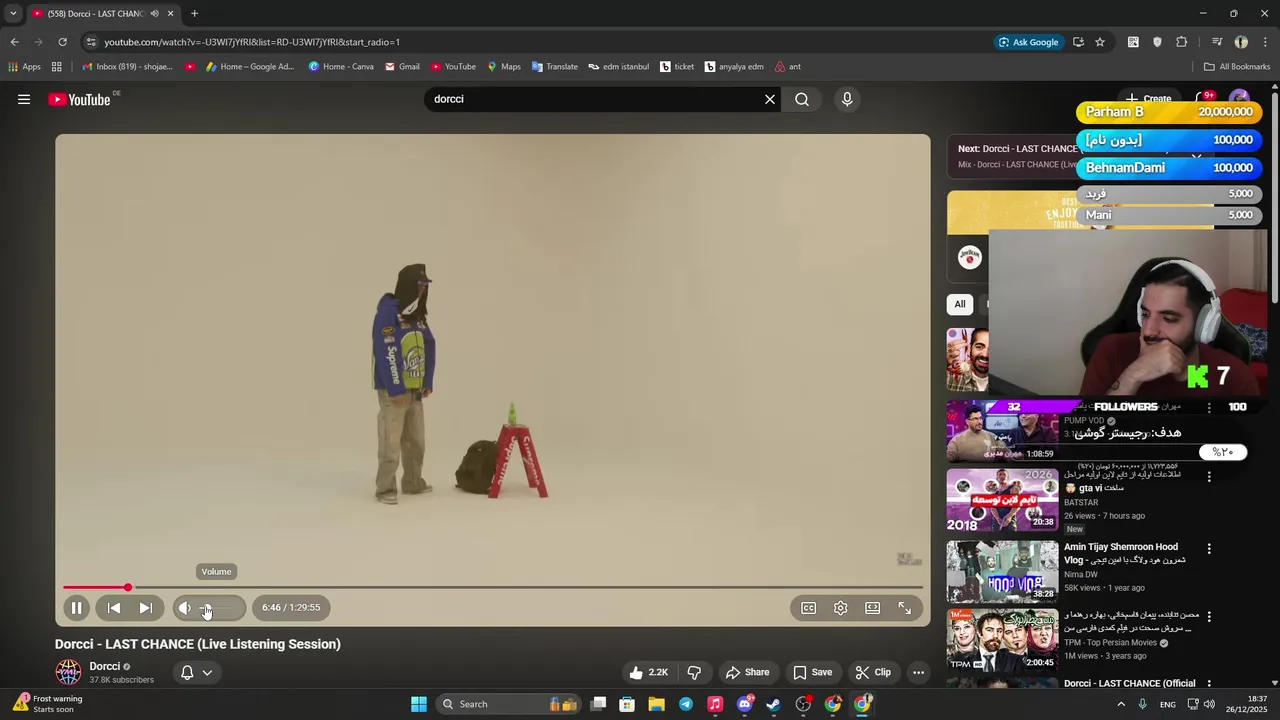Search with your voice microphone button
The image size is (1280, 720).
pyautogui.click(x=847, y=99)
